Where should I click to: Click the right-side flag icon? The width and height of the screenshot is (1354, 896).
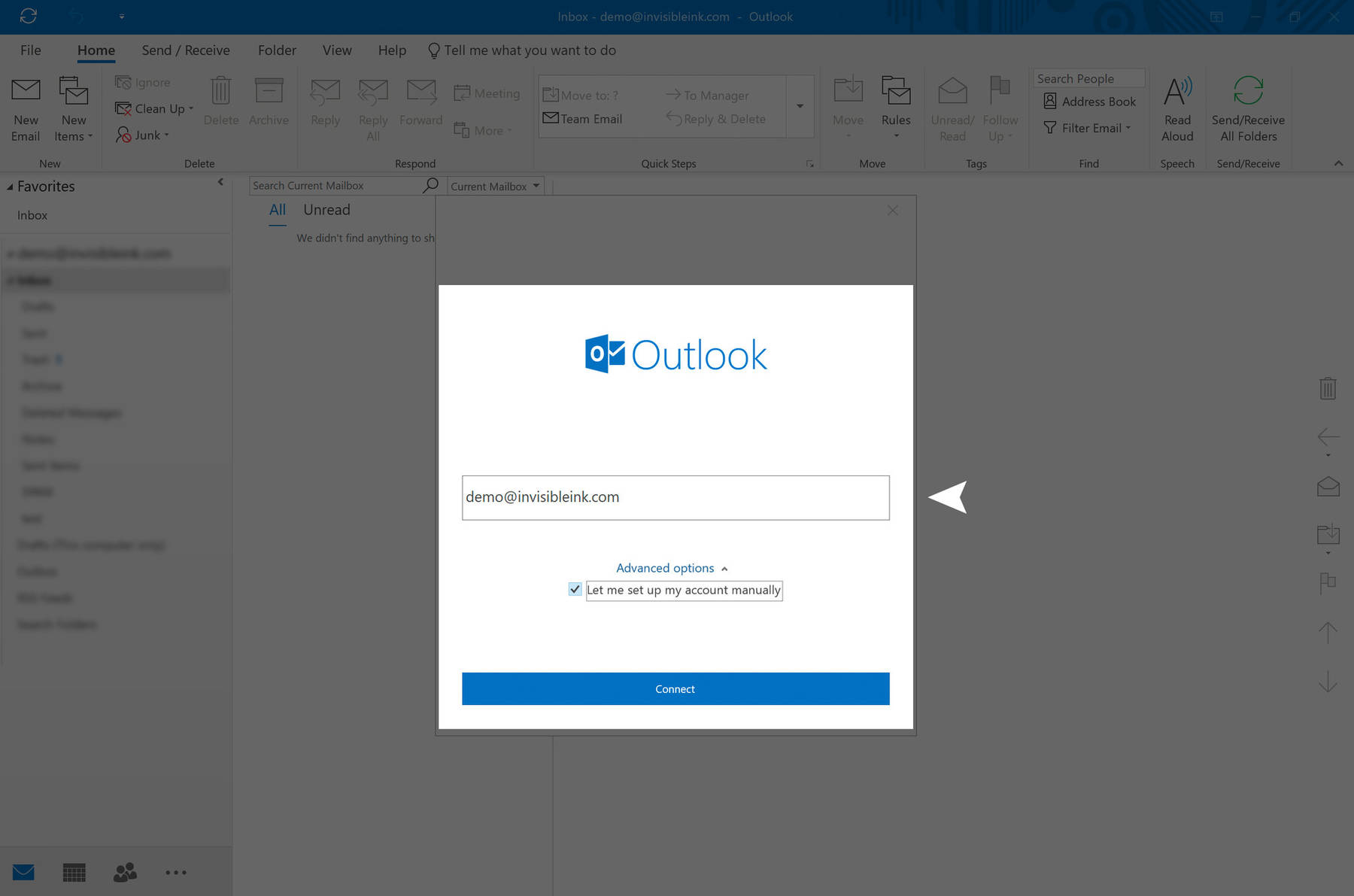coord(1328,584)
